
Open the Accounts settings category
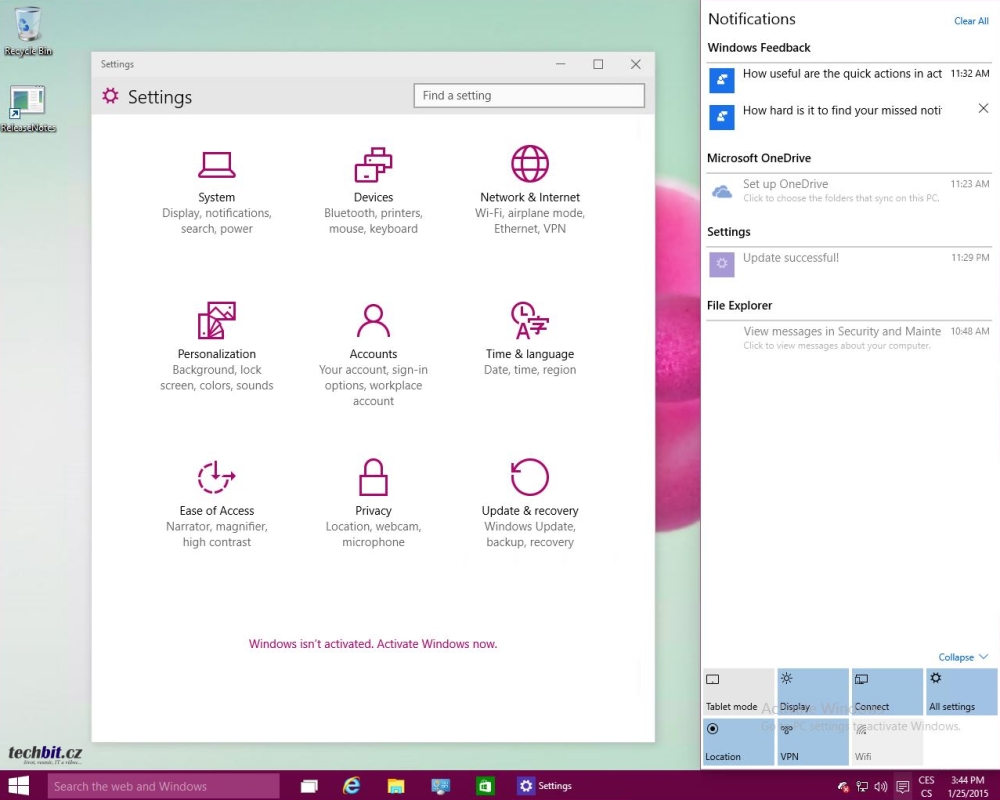[x=373, y=347]
